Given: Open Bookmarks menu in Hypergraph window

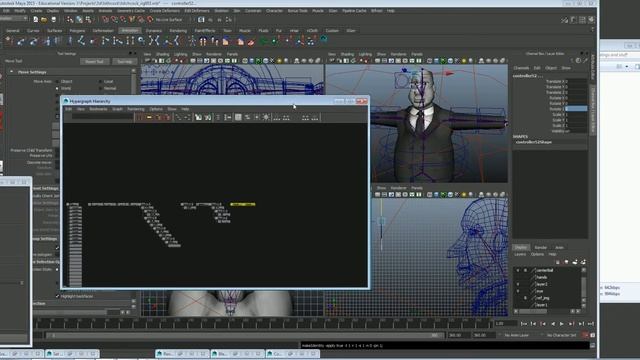Looking at the screenshot, I should point(98,109).
